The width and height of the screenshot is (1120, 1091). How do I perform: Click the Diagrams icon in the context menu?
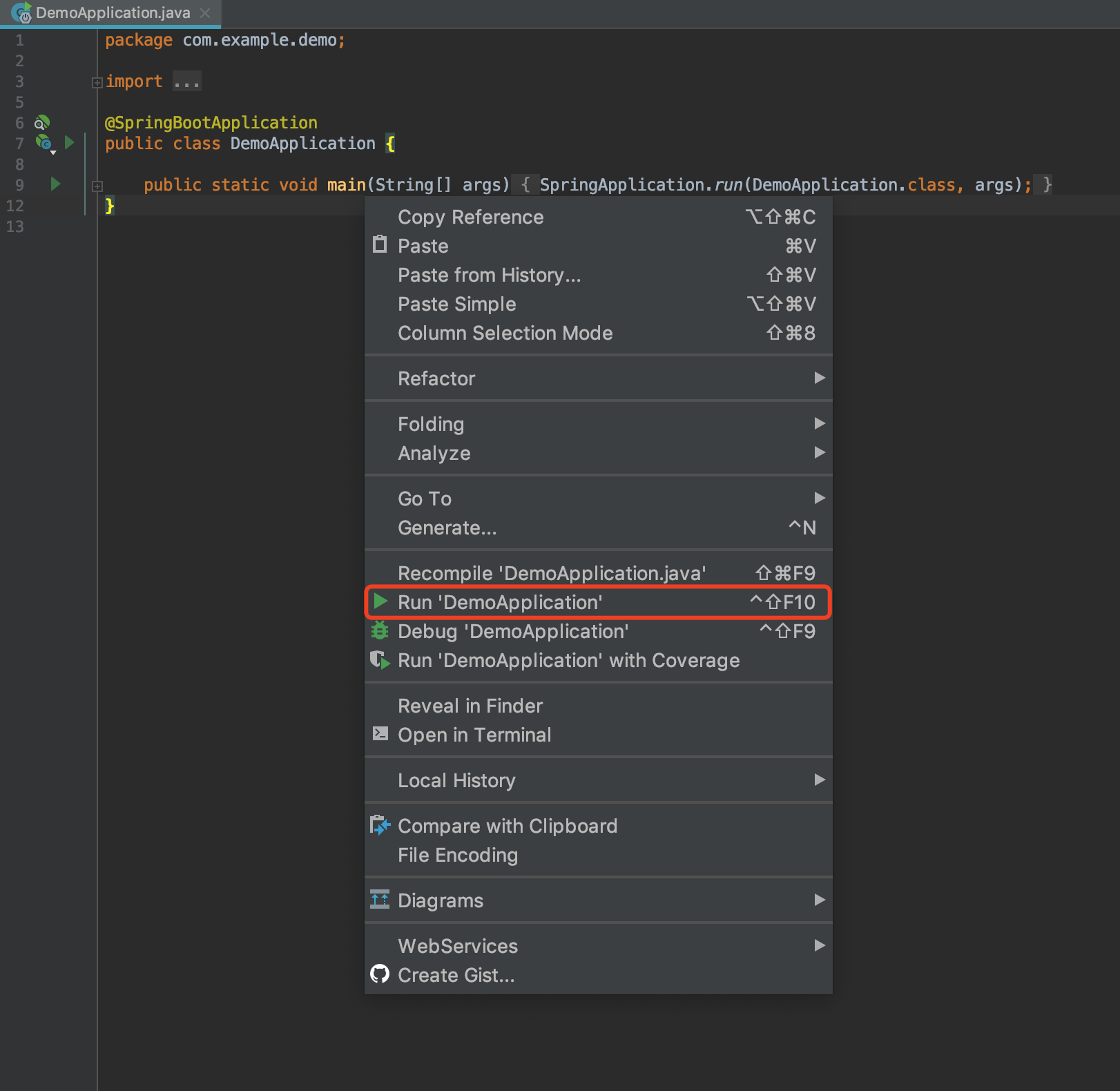(x=380, y=899)
